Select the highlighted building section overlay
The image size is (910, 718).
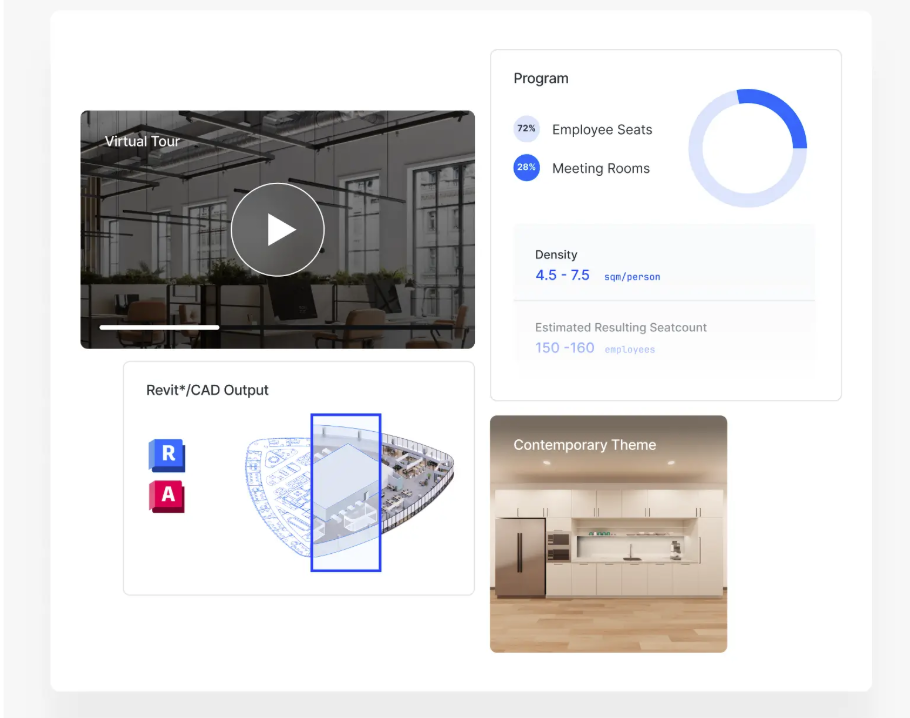click(x=346, y=491)
